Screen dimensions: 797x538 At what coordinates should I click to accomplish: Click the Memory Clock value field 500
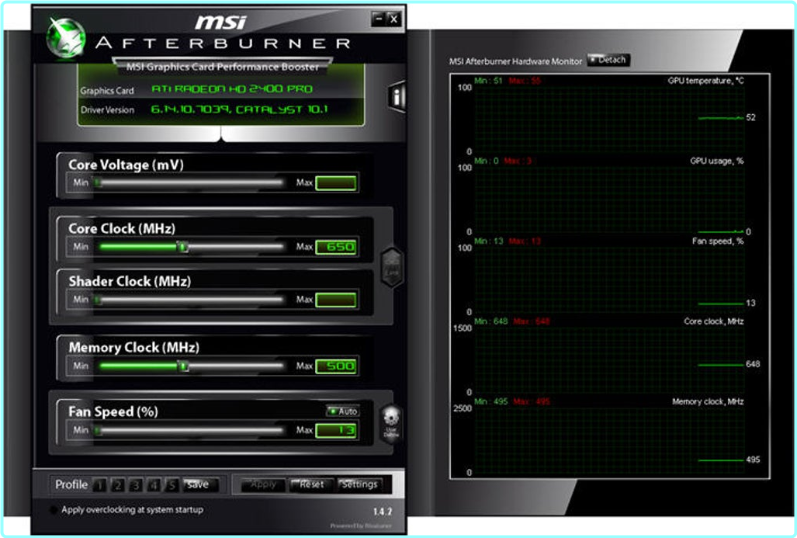[x=336, y=366]
